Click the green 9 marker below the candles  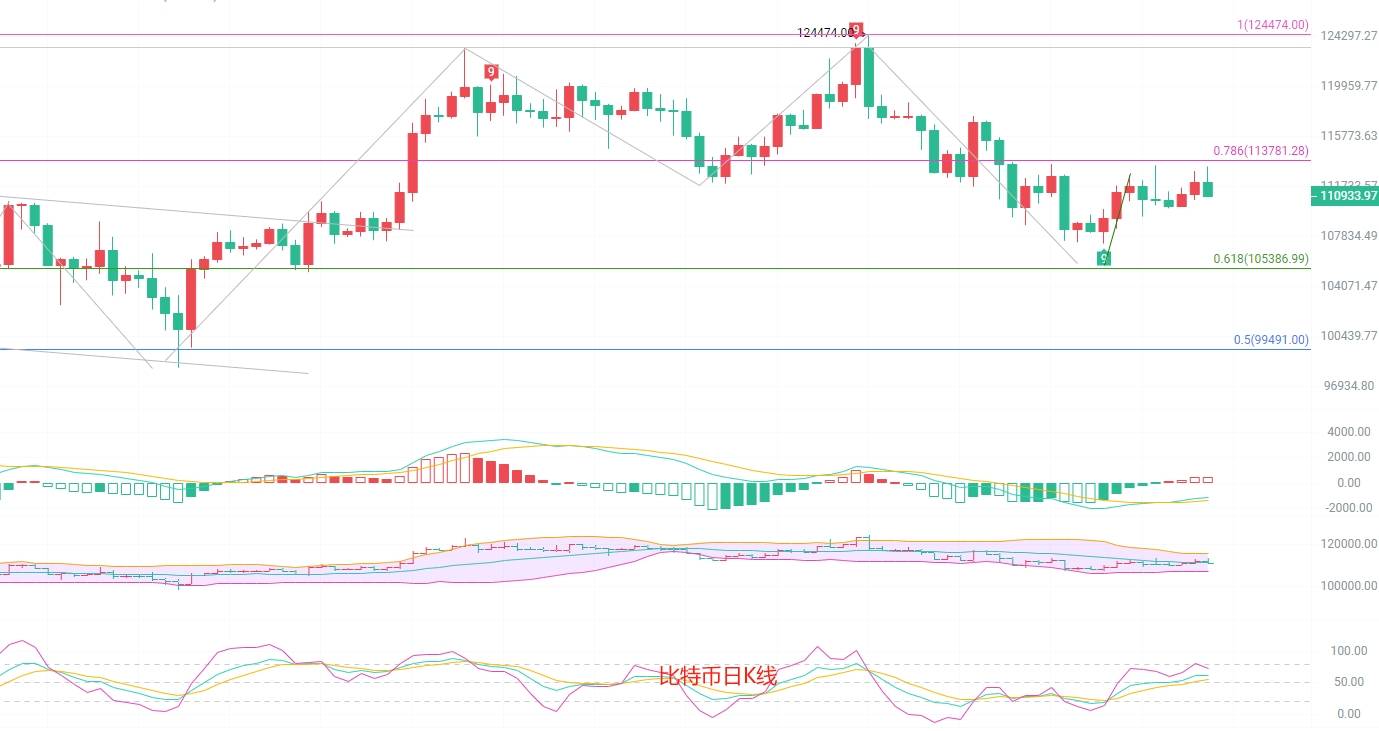(1104, 258)
